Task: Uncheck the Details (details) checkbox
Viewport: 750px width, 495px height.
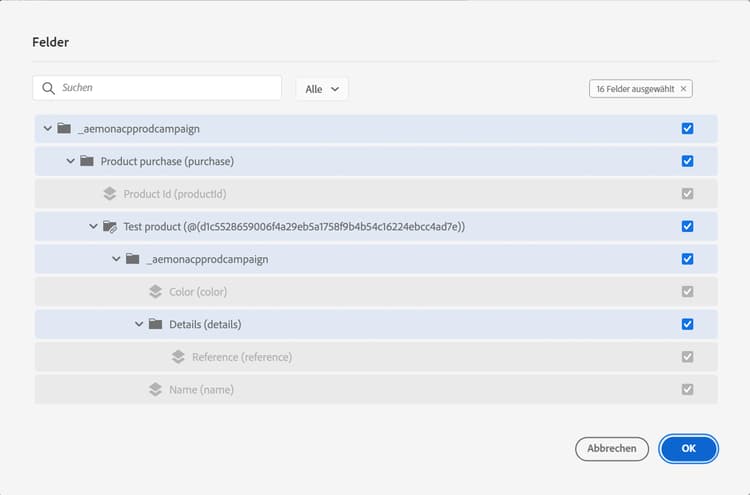Action: tap(687, 324)
